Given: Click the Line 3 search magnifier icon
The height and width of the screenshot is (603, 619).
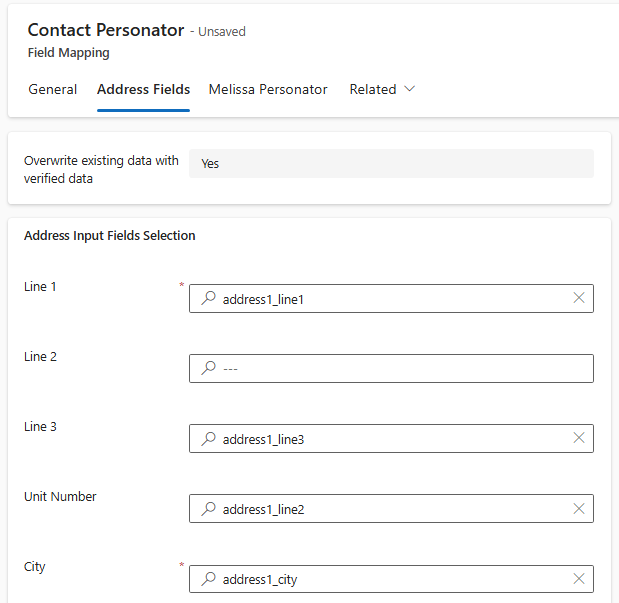Looking at the screenshot, I should pos(209,438).
